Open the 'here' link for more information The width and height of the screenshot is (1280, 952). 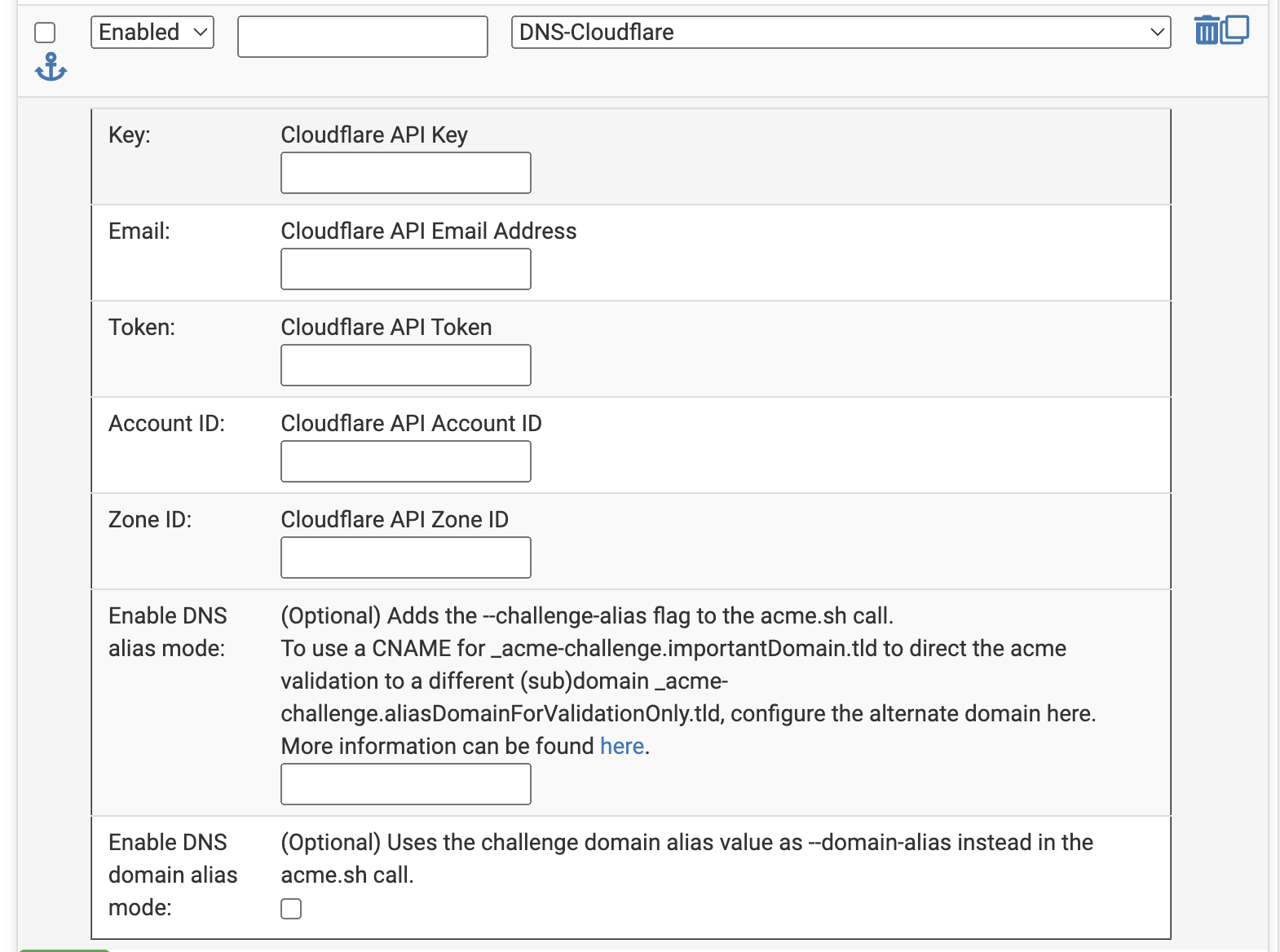click(621, 746)
